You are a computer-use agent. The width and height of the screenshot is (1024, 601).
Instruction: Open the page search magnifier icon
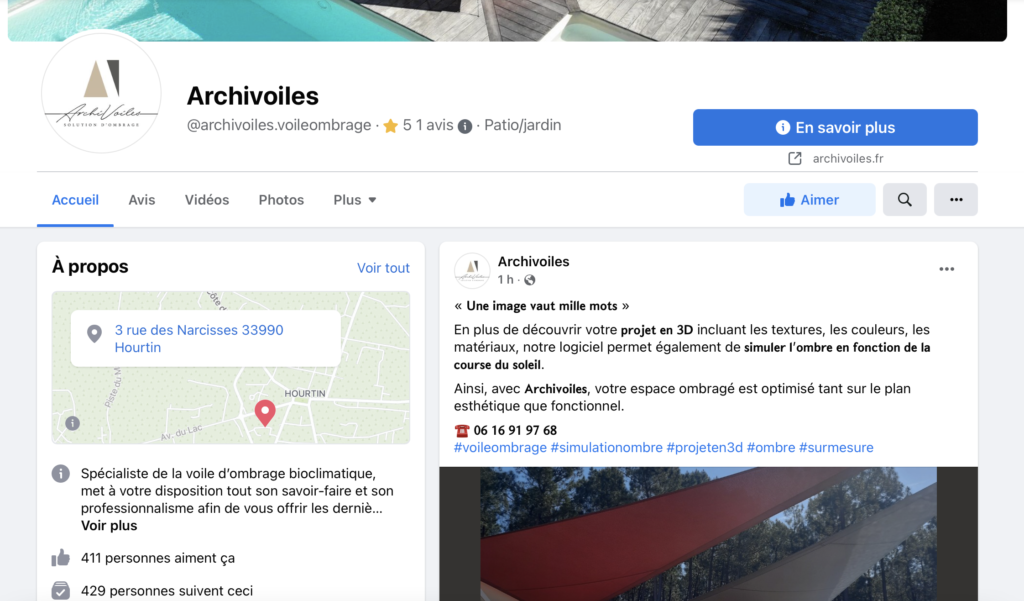(904, 200)
